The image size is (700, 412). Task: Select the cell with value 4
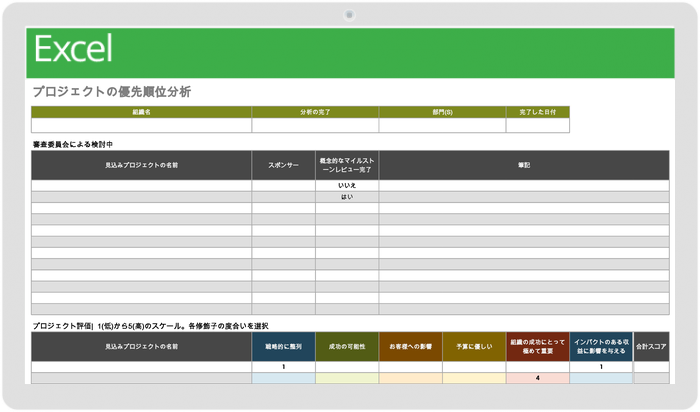point(538,378)
